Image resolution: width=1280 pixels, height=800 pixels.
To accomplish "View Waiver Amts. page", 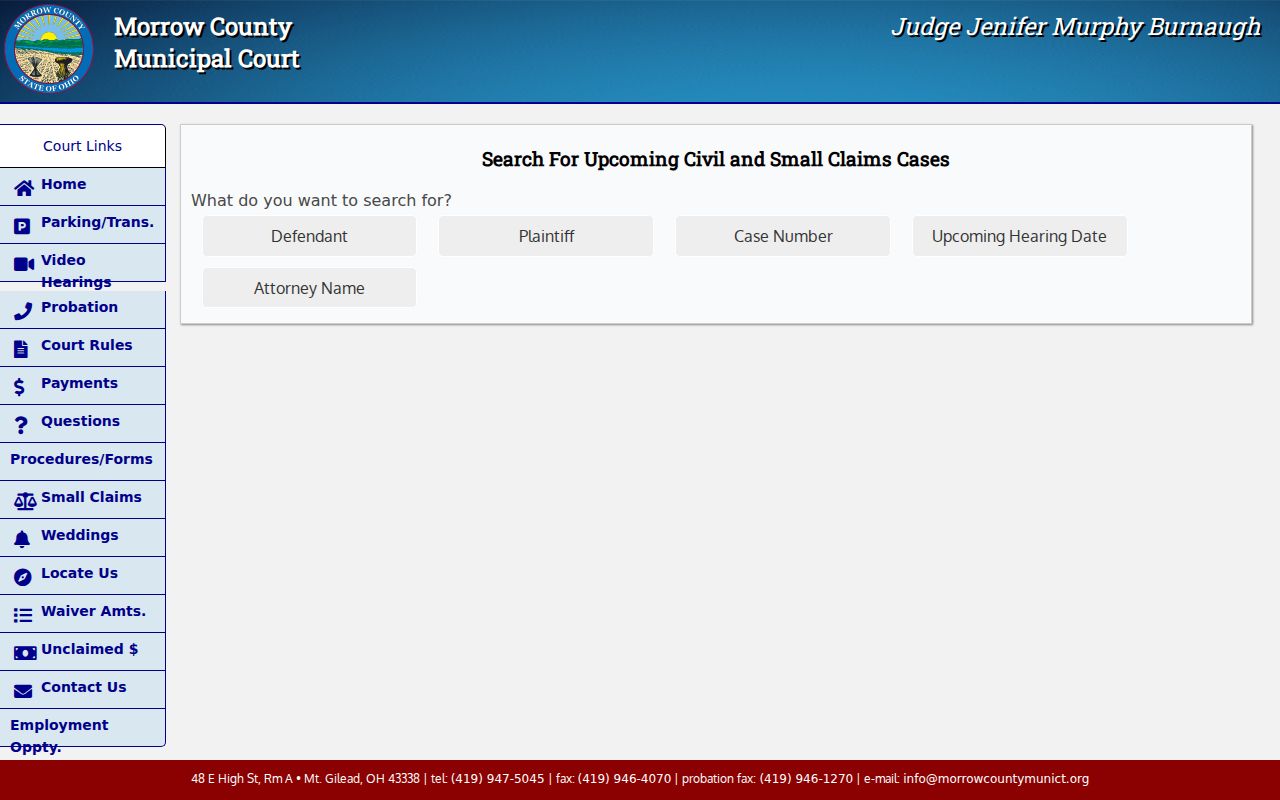I will click(82, 613).
